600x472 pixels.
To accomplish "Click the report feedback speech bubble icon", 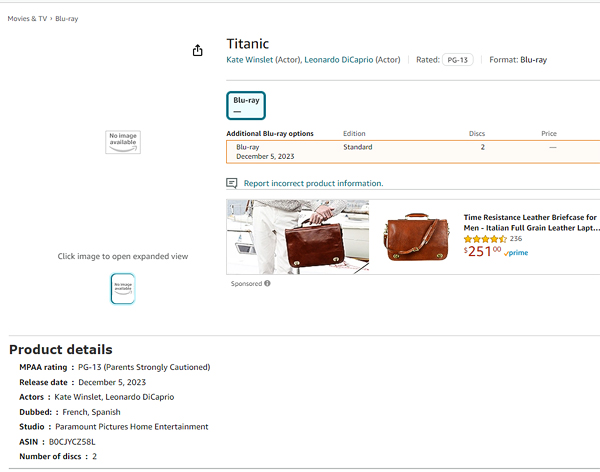I will 232,183.
